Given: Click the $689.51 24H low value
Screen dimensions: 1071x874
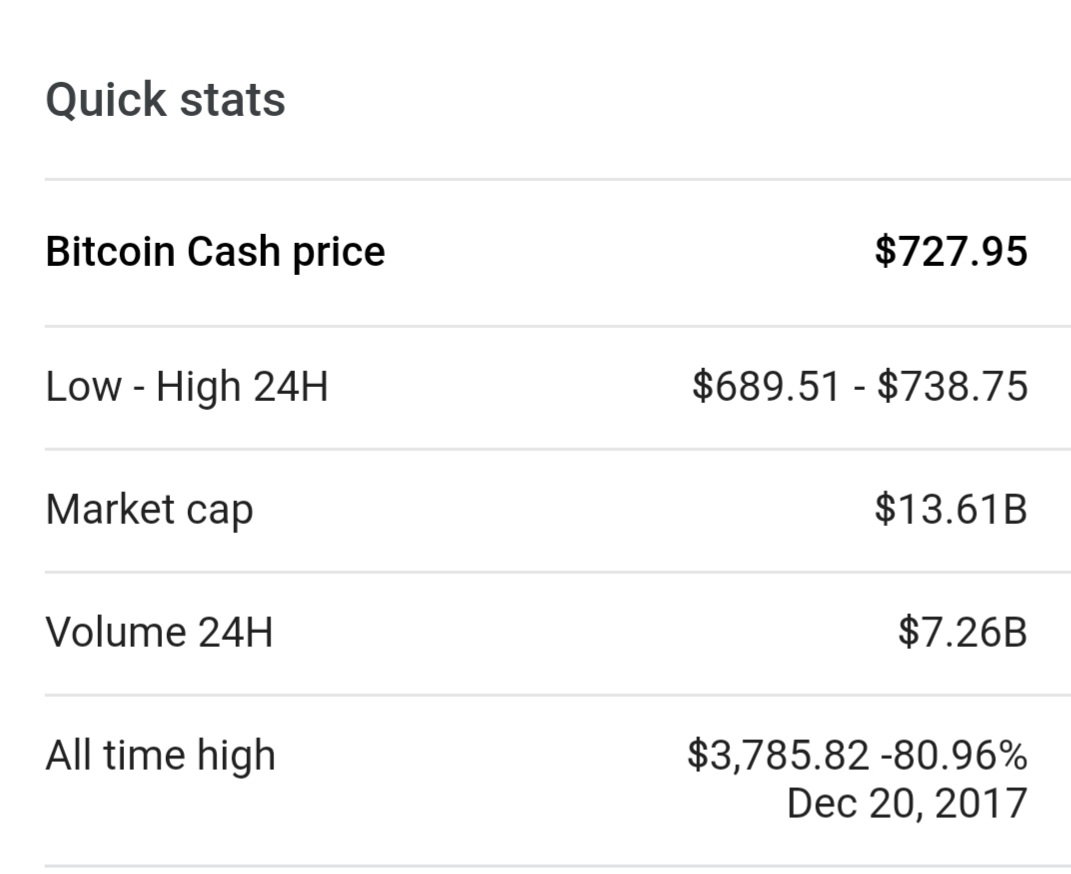Looking at the screenshot, I should [x=766, y=386].
